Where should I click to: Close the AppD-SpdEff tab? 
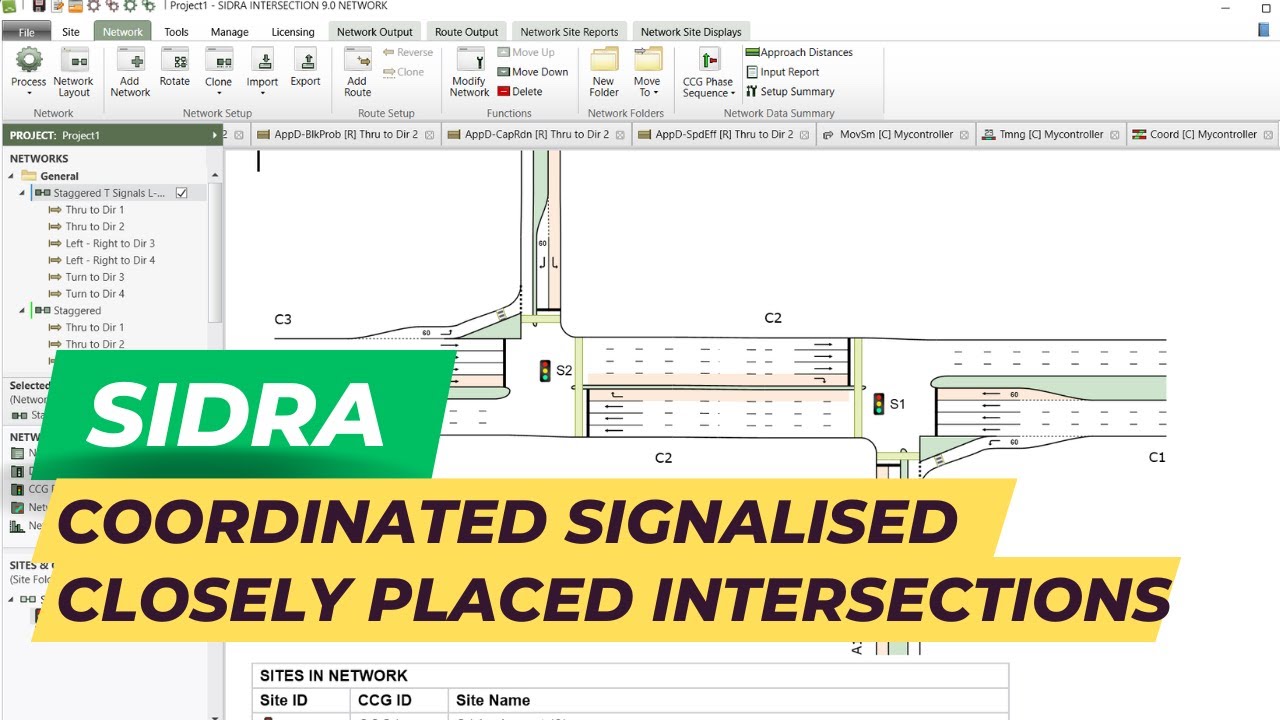click(x=804, y=135)
